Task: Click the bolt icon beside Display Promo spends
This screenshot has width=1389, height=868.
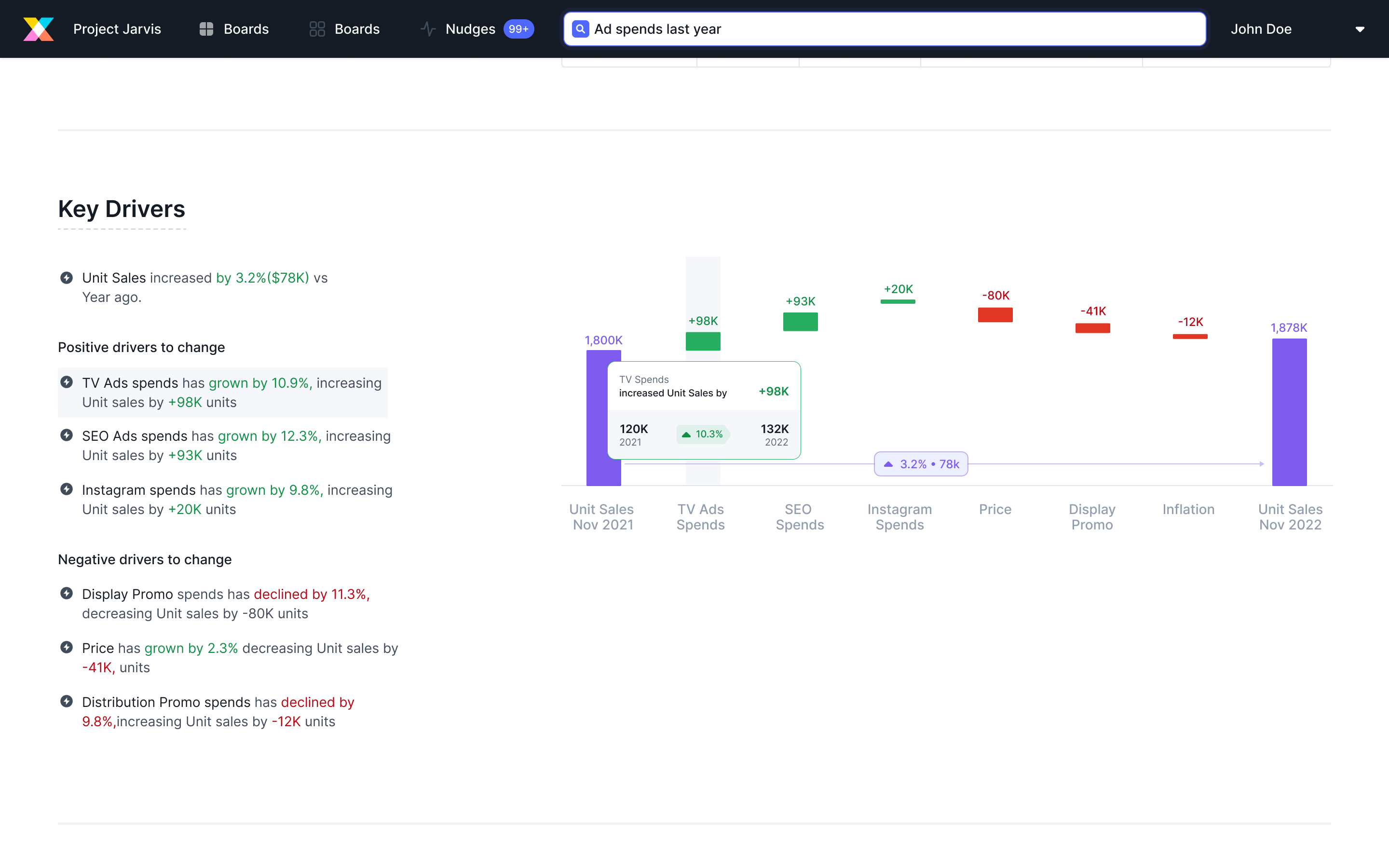Action: point(67,593)
